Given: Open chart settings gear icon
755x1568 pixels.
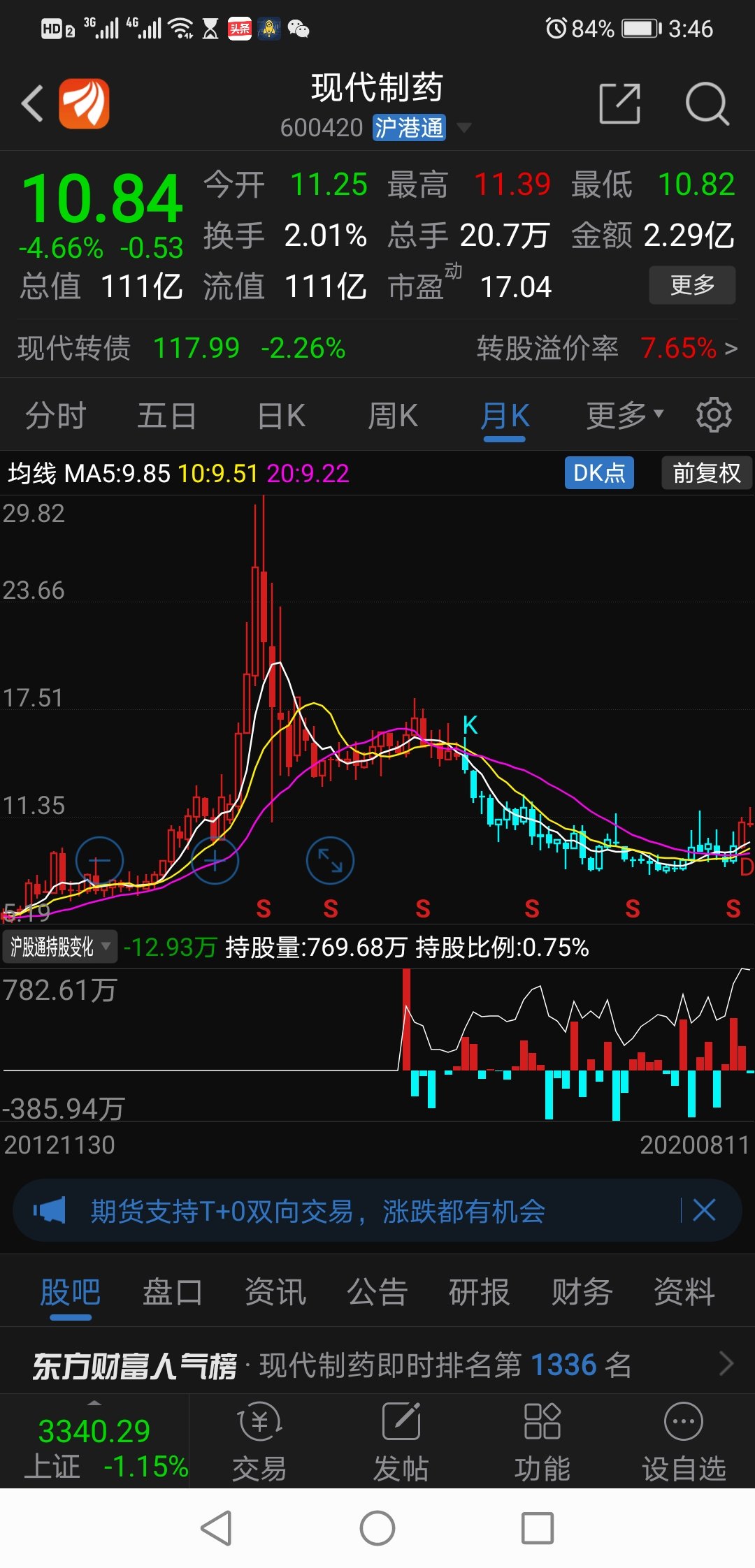Looking at the screenshot, I should pyautogui.click(x=714, y=415).
